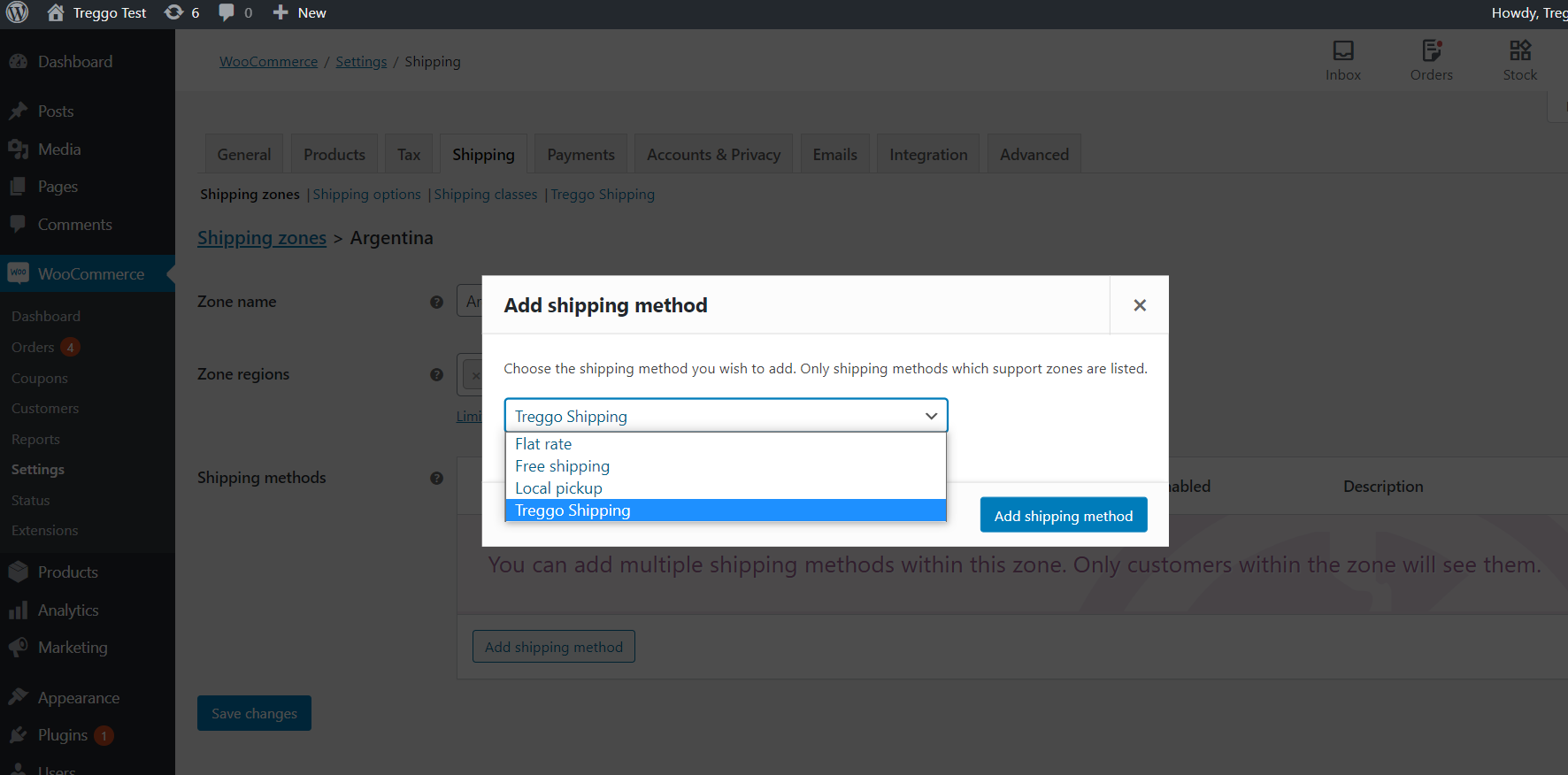Click the Posts pin icon in sidebar
Viewport: 1568px width, 775px height.
coord(18,111)
